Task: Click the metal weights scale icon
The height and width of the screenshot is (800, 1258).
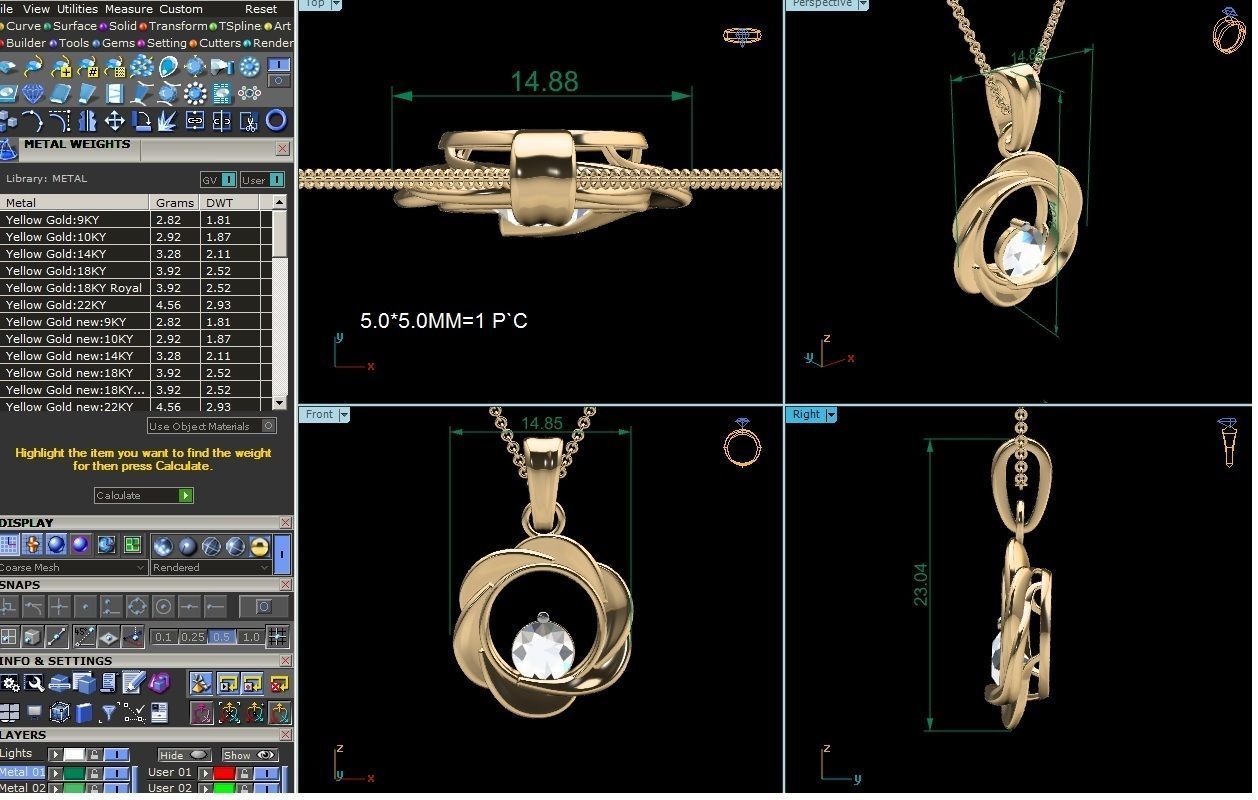Action: pyautogui.click(x=8, y=150)
